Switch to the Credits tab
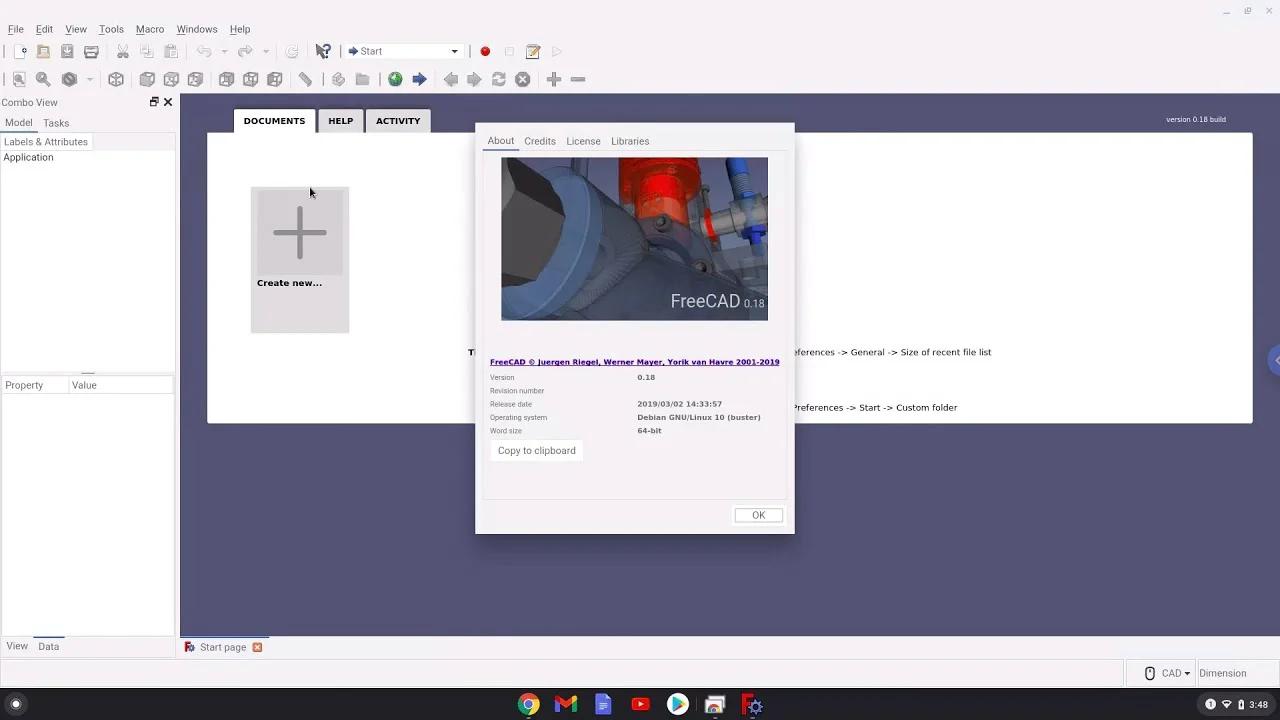This screenshot has height=720, width=1280. [540, 141]
